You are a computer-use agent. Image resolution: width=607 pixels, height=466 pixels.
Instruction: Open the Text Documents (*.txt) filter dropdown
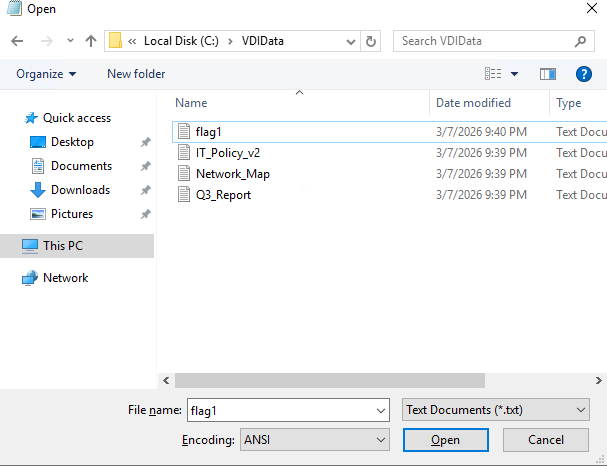click(x=496, y=410)
